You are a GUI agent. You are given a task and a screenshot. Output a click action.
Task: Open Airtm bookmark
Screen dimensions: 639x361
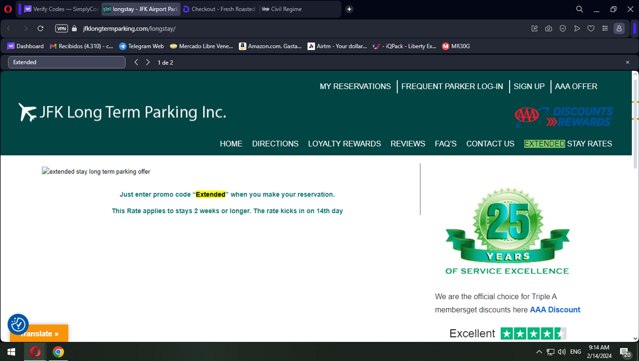coord(337,46)
